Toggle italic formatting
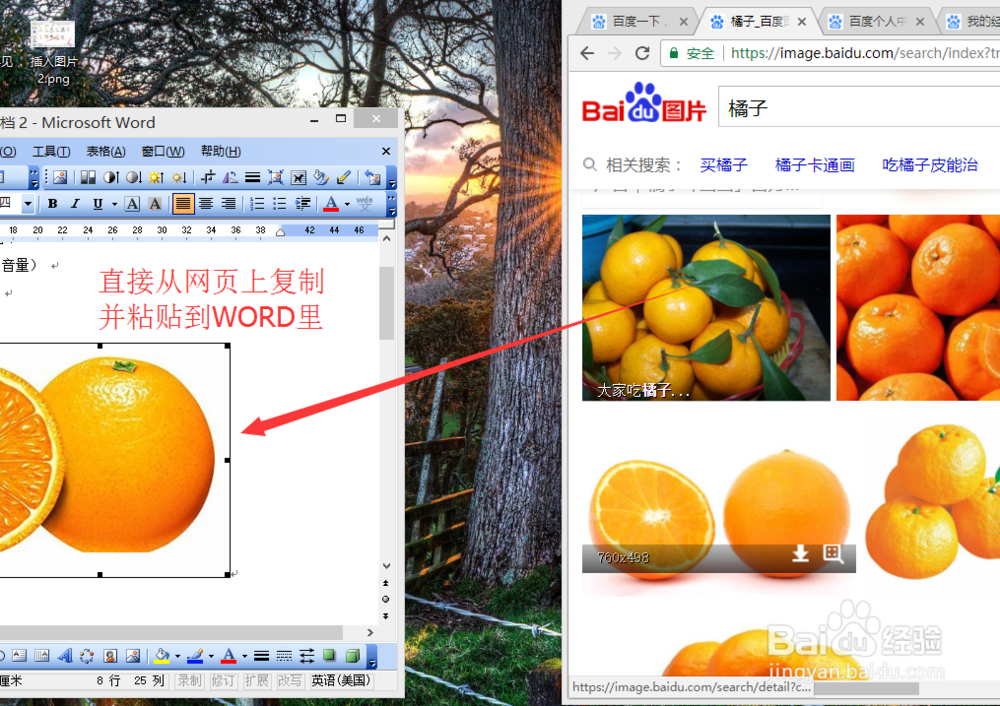 [x=75, y=203]
